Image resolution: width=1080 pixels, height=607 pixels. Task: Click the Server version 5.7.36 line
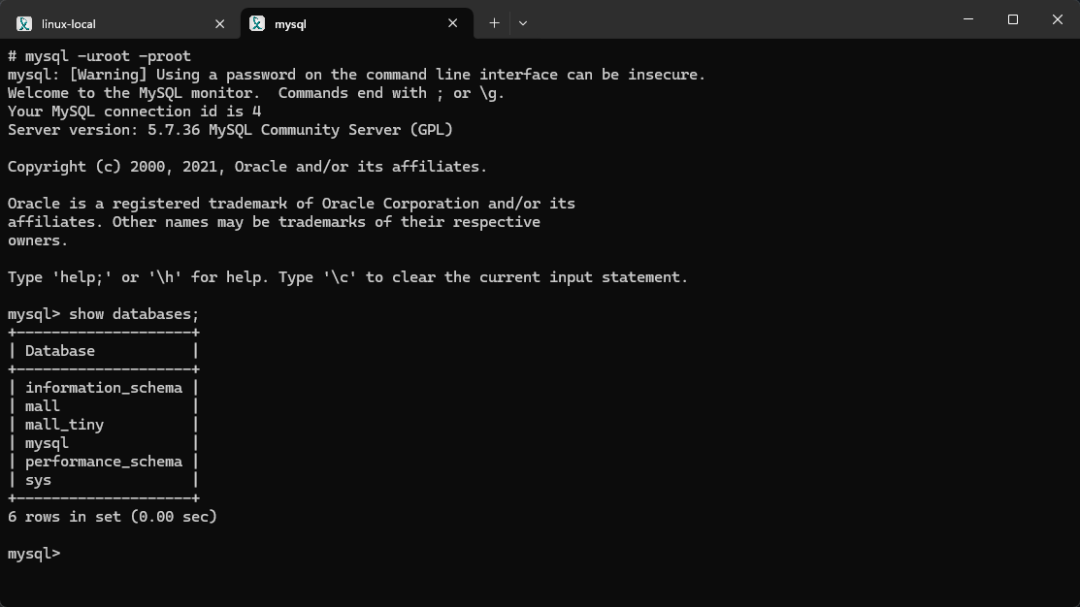click(230, 130)
